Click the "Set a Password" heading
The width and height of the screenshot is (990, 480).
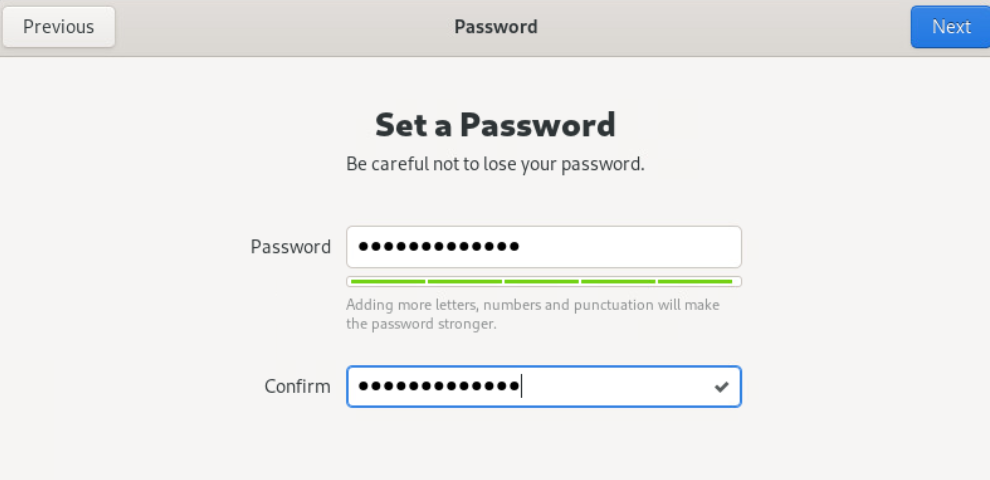pos(495,125)
